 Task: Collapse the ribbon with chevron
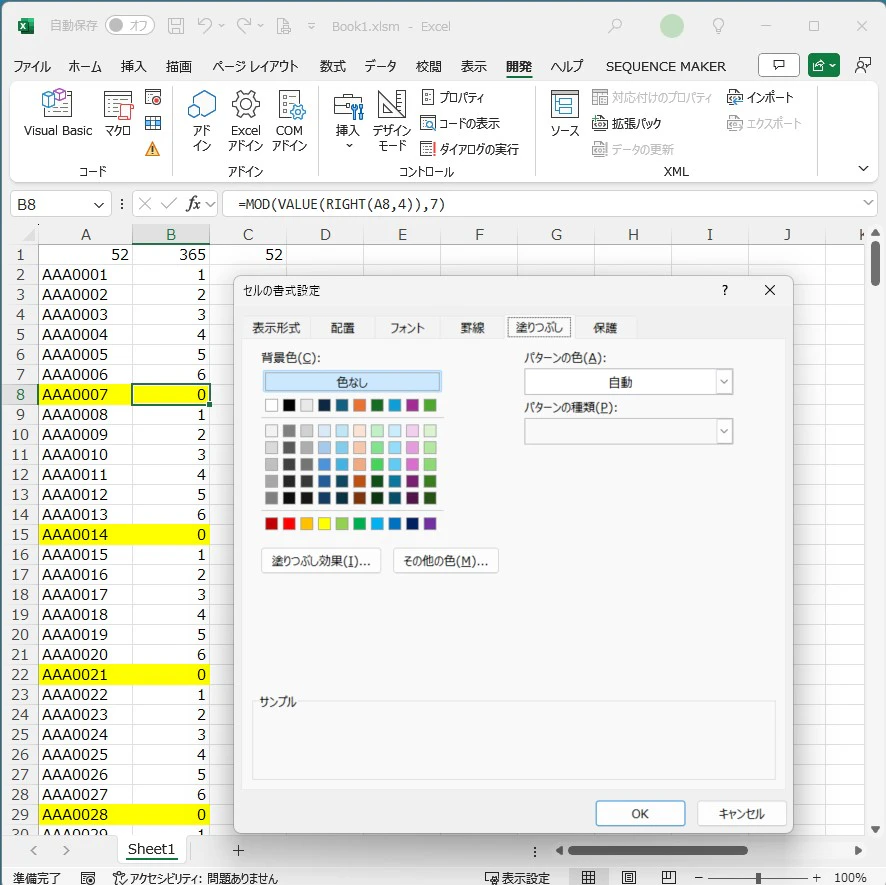click(863, 168)
